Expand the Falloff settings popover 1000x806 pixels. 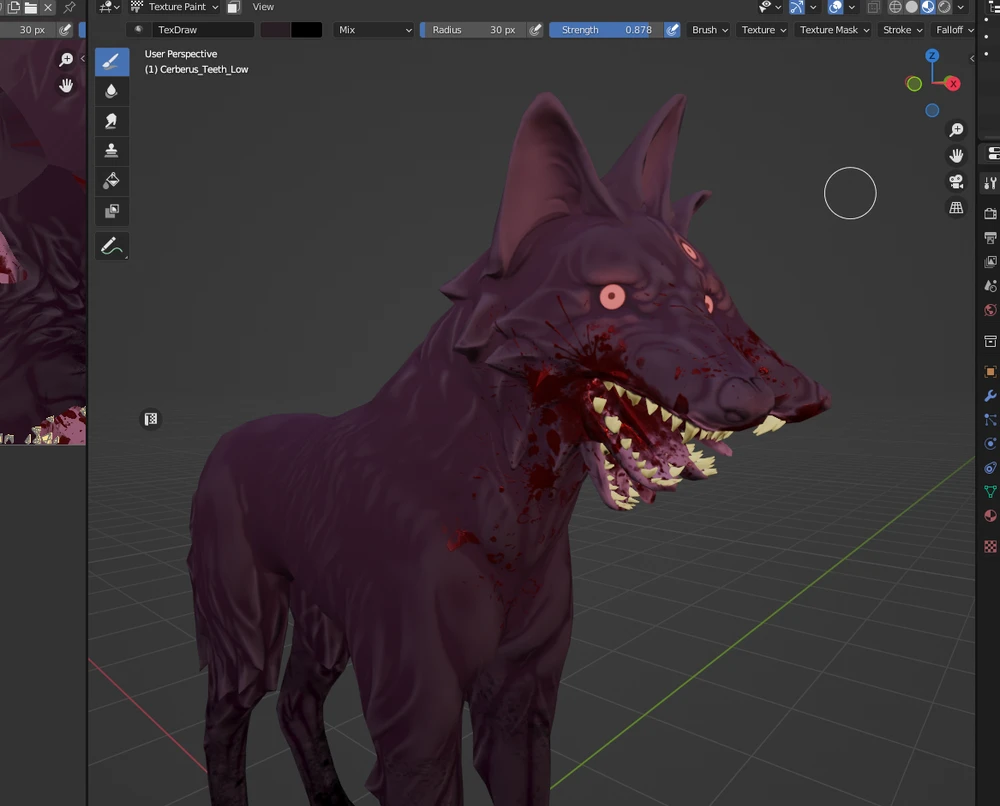click(954, 30)
